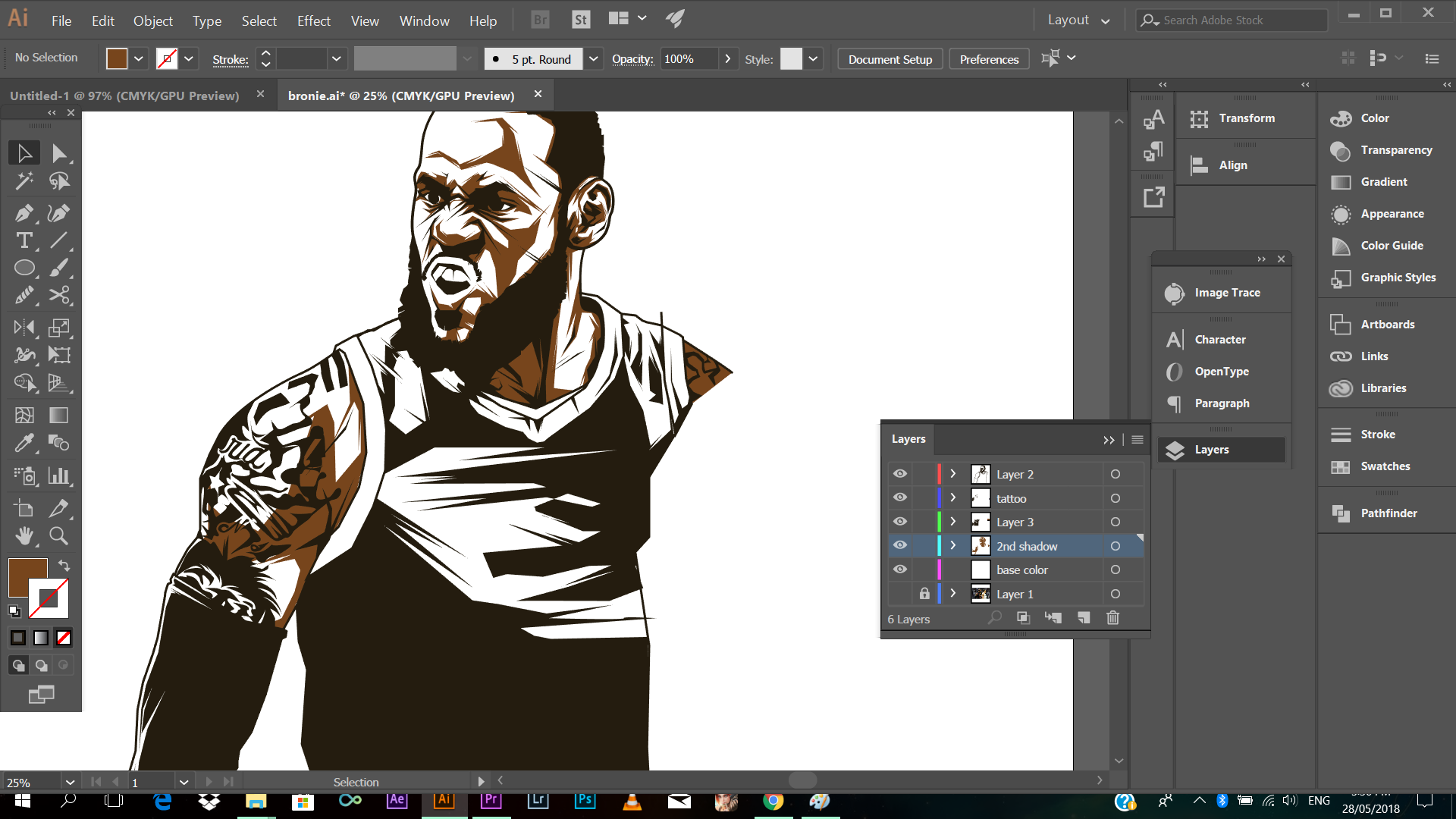The image size is (1456, 819).
Task: Unlock Layer 1 via lock icon
Action: pos(924,593)
